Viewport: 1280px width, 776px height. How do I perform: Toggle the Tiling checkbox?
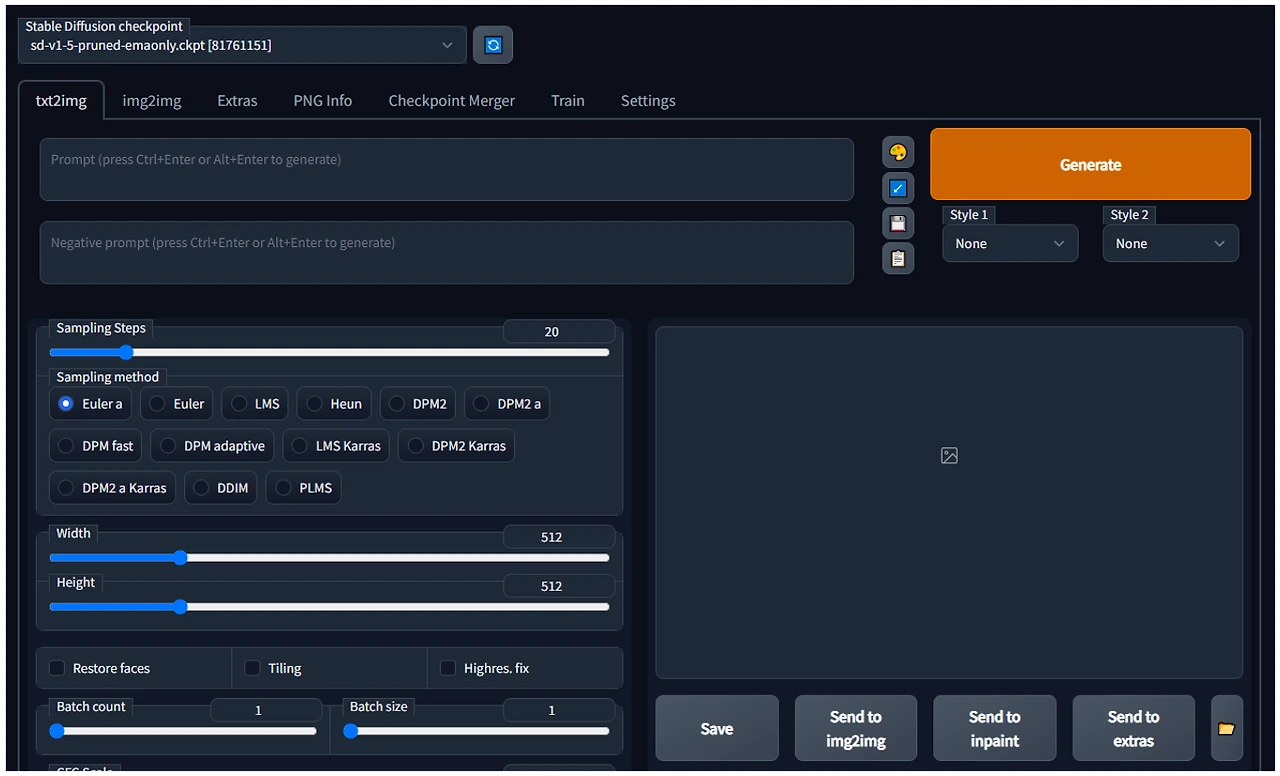click(x=252, y=668)
